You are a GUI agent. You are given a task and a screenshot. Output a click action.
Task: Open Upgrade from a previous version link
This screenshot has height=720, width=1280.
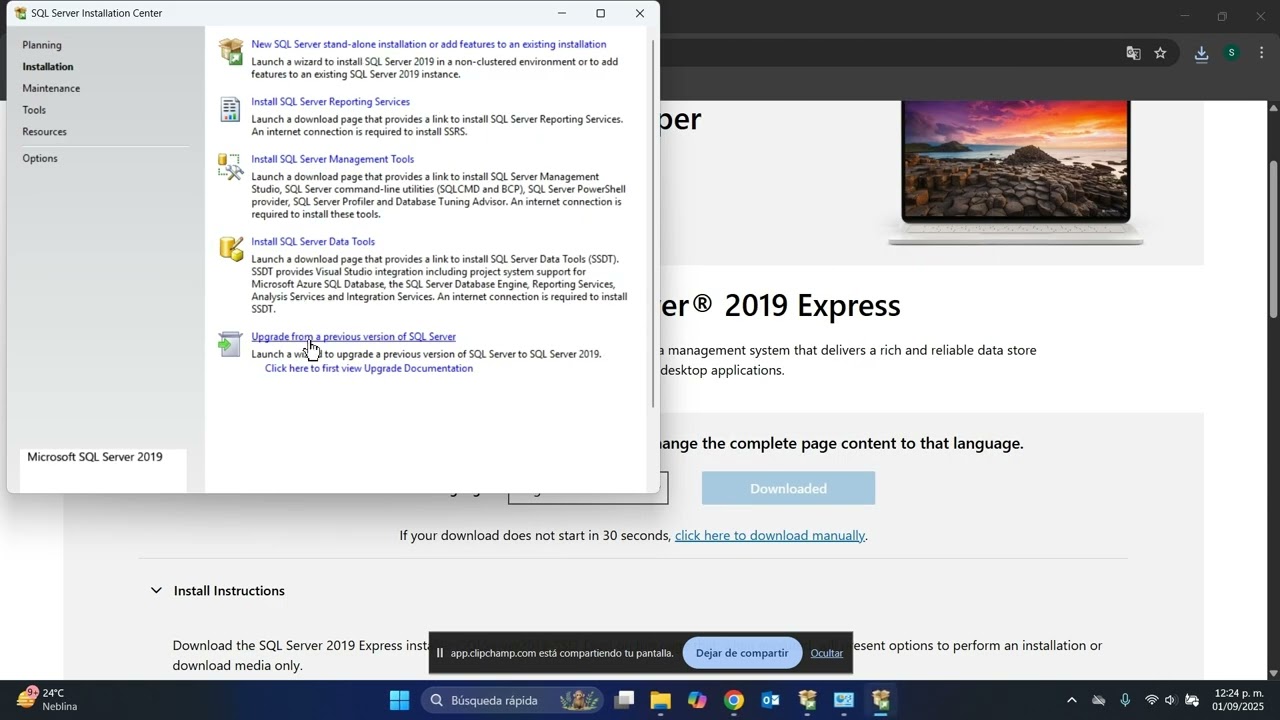click(353, 336)
